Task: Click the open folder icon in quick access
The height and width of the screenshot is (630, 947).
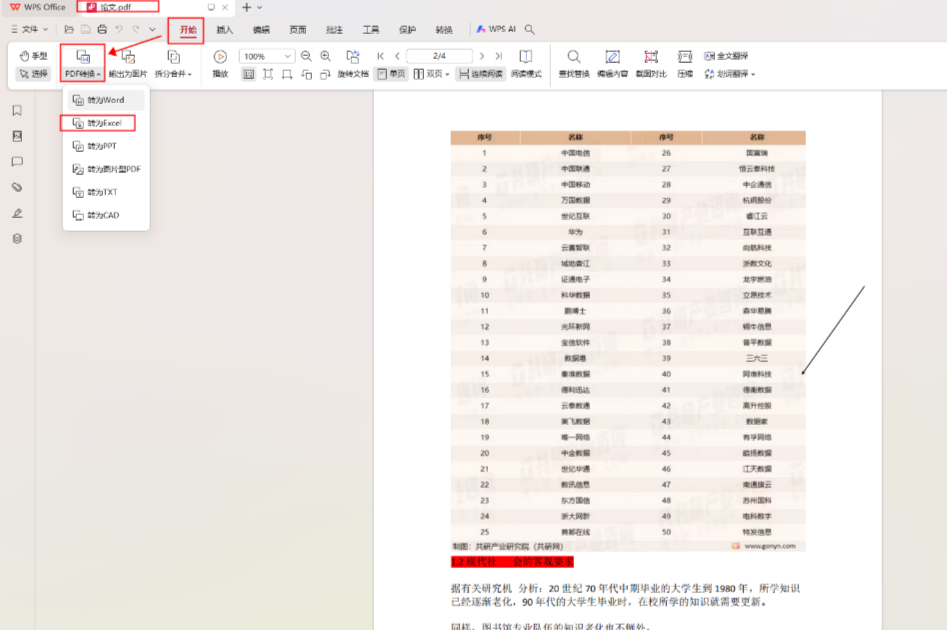Action: 69,29
